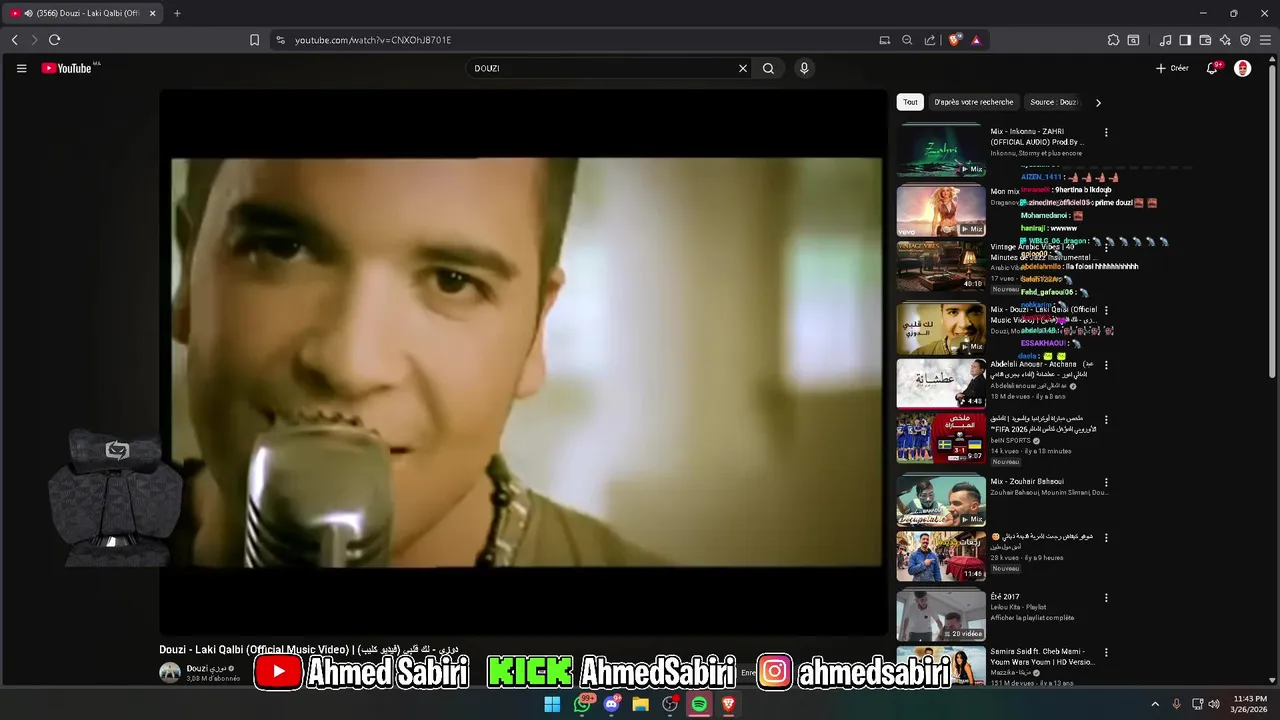Click 'Afficher la playlist complète'
The height and width of the screenshot is (720, 1280).
click(1032, 618)
